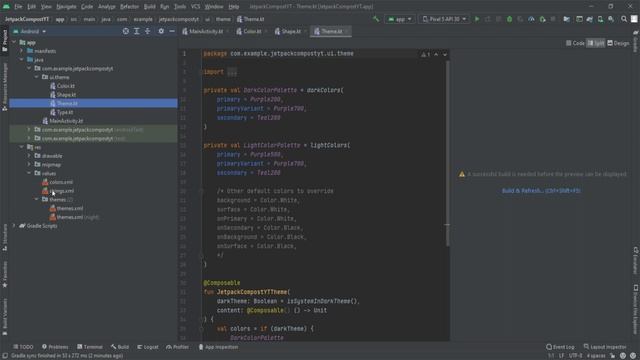
Task: Hide the project panel with minus icon
Action: [x=172, y=31]
